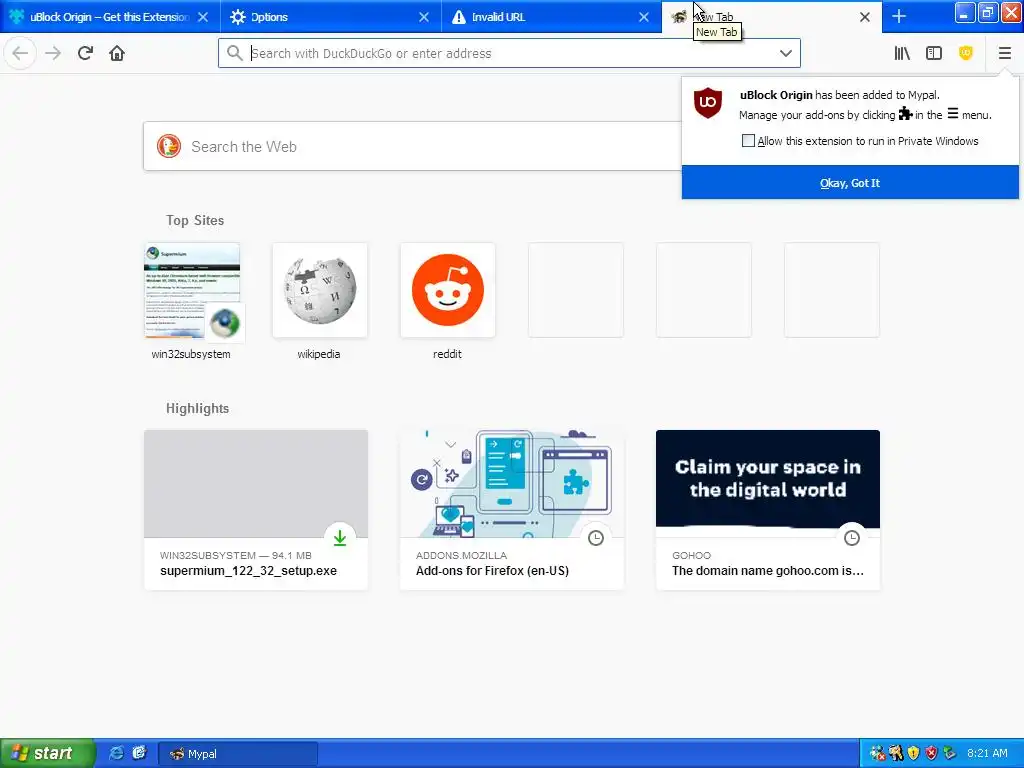Open the gohoo.com domain highlight card
This screenshot has width=1024, height=768.
767,509
